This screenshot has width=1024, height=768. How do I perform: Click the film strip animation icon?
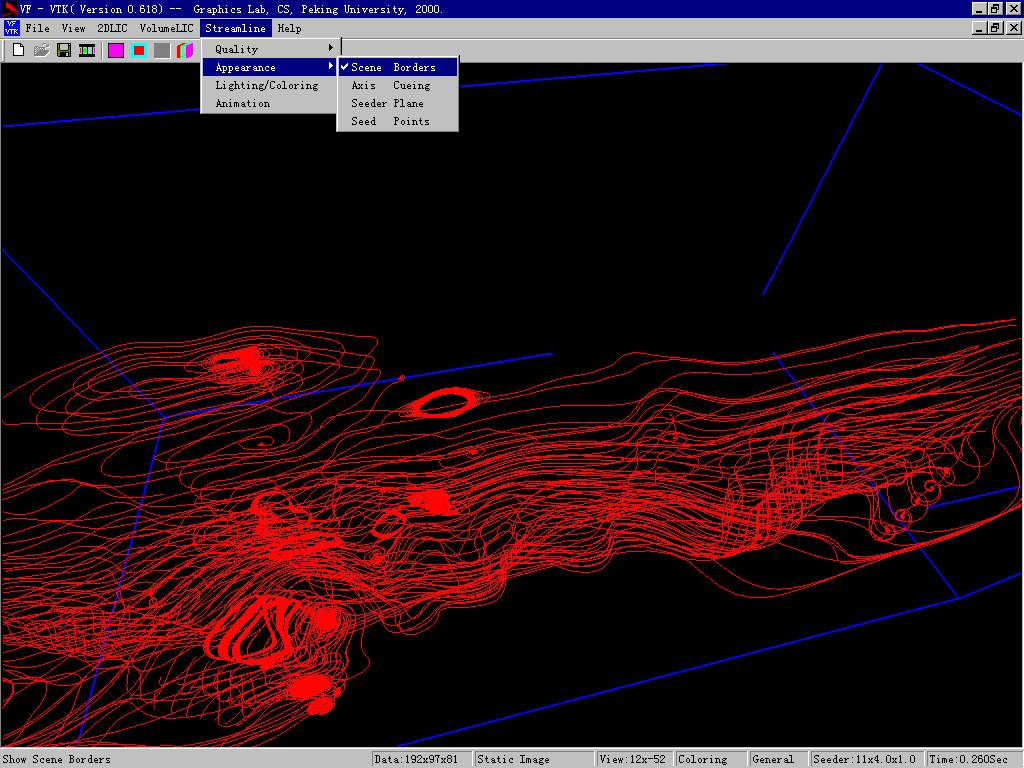[x=87, y=50]
